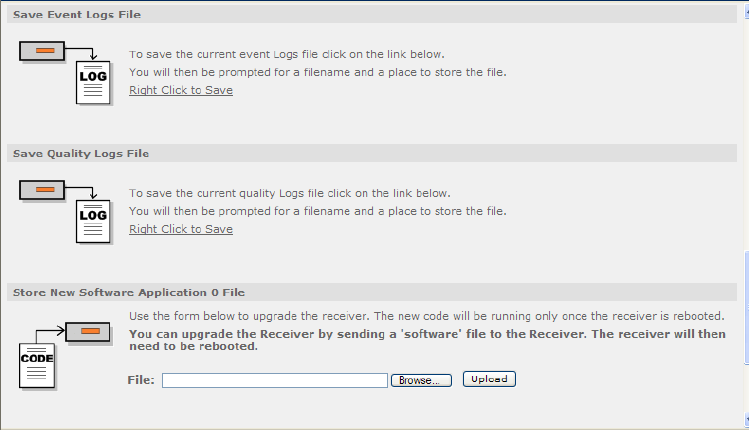Click the 'File:' label beside the input
Image resolution: width=749 pixels, height=430 pixels.
point(141,380)
